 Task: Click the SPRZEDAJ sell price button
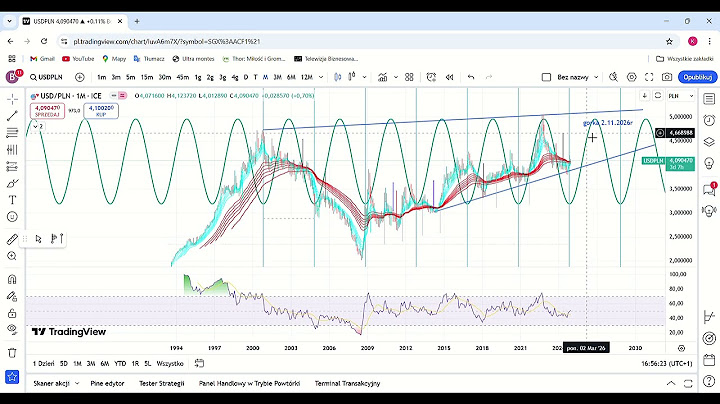point(47,111)
